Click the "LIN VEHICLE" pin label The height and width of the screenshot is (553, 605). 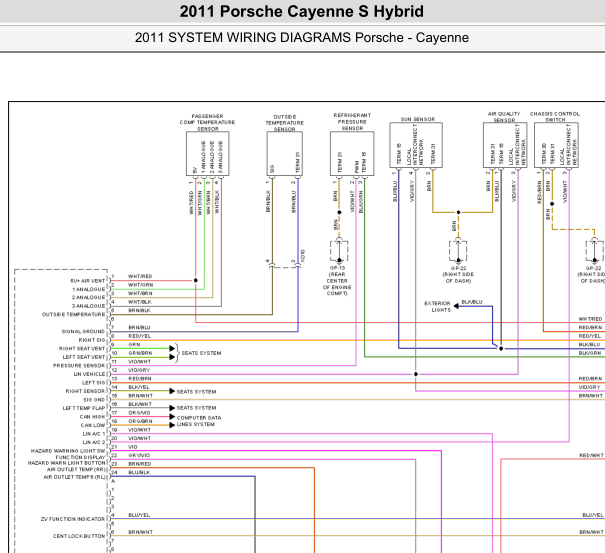tap(89, 374)
